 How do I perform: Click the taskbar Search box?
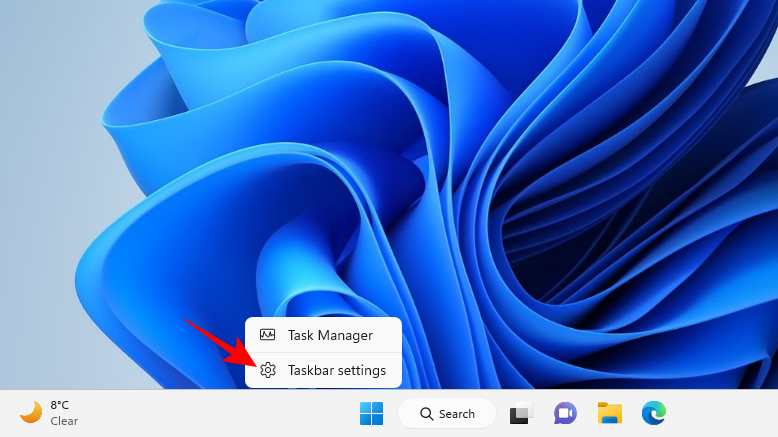point(447,413)
